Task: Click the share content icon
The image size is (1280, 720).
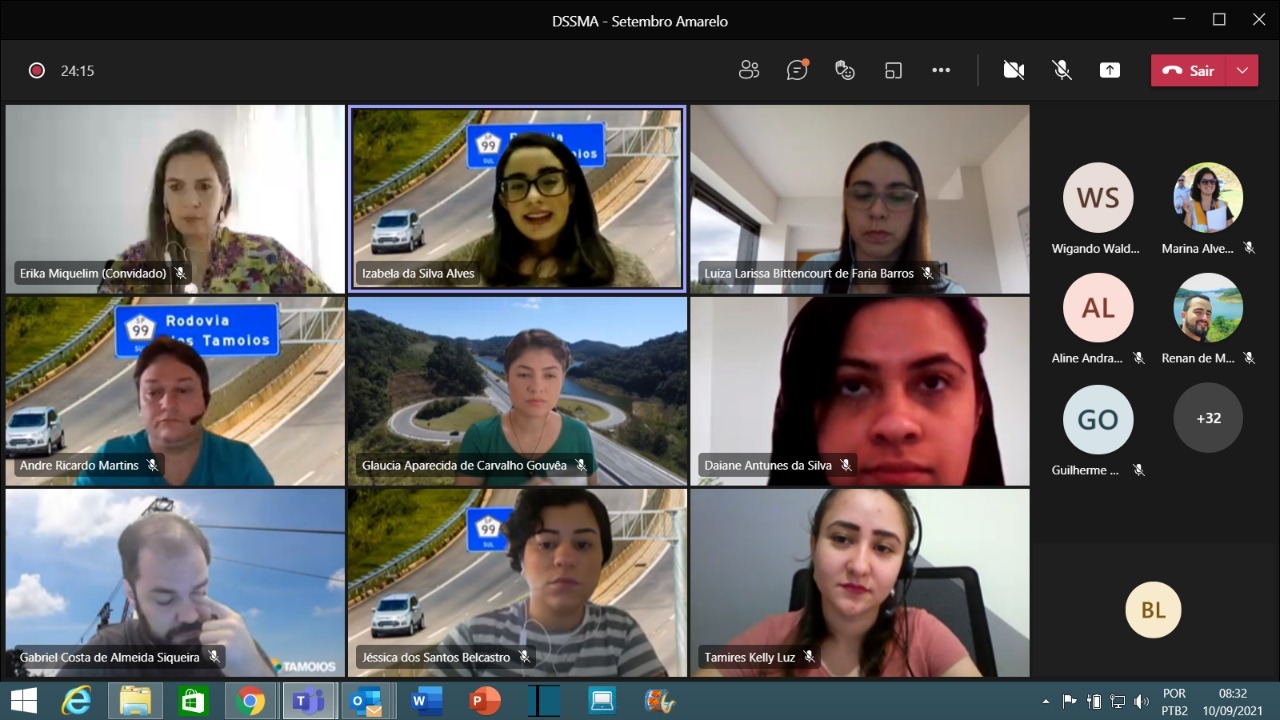Action: [1110, 70]
